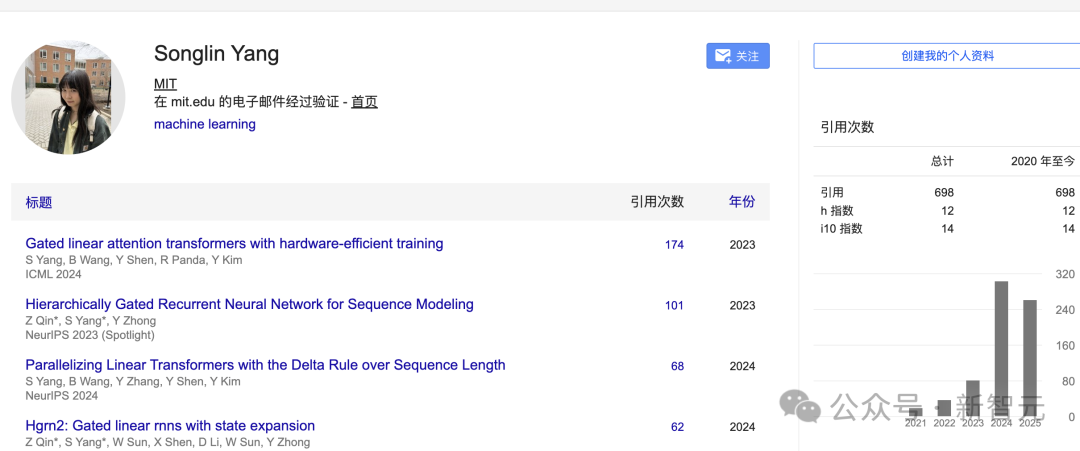The height and width of the screenshot is (451, 1080).
Task: Open the 首页 homepage link
Action: [364, 102]
